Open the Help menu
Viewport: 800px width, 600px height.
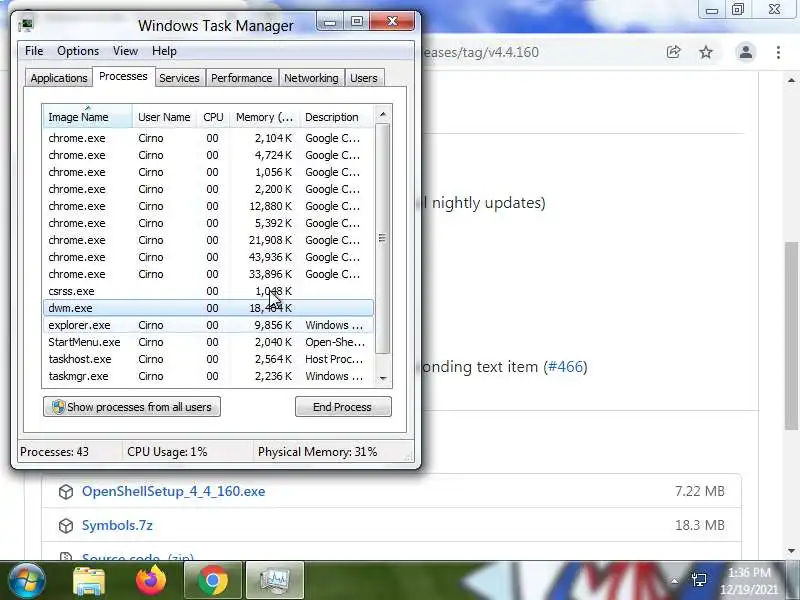coord(164,51)
